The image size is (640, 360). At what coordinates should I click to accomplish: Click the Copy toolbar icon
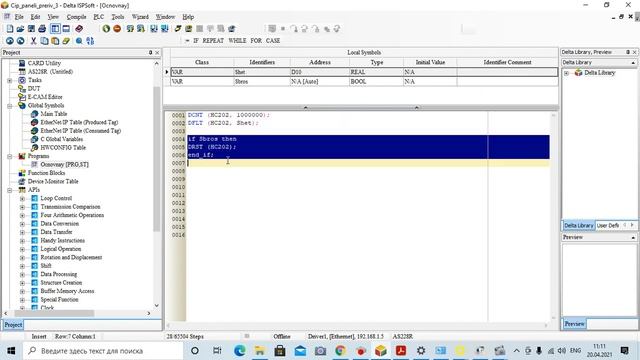click(x=44, y=41)
